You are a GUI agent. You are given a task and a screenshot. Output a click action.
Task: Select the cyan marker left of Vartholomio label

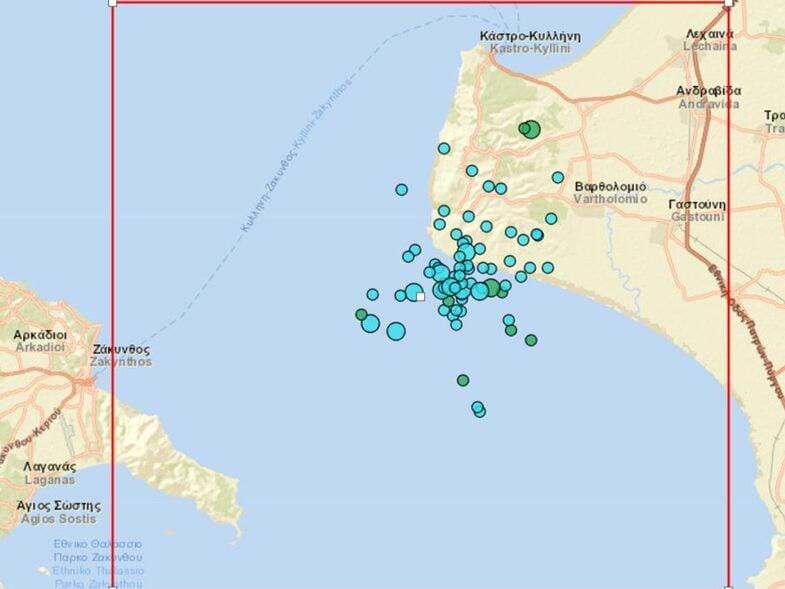(558, 177)
